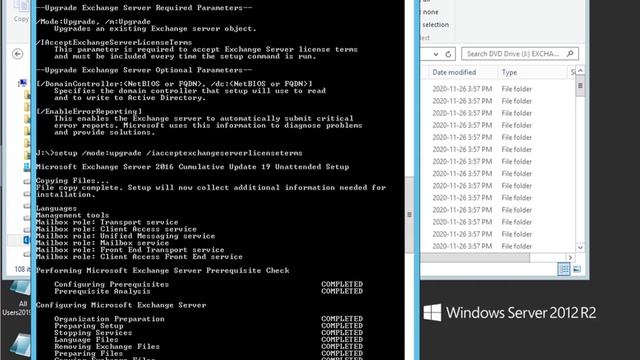
Task: Click 'Mailbox role: Front End Transport service' line
Action: pyautogui.click(x=130, y=250)
